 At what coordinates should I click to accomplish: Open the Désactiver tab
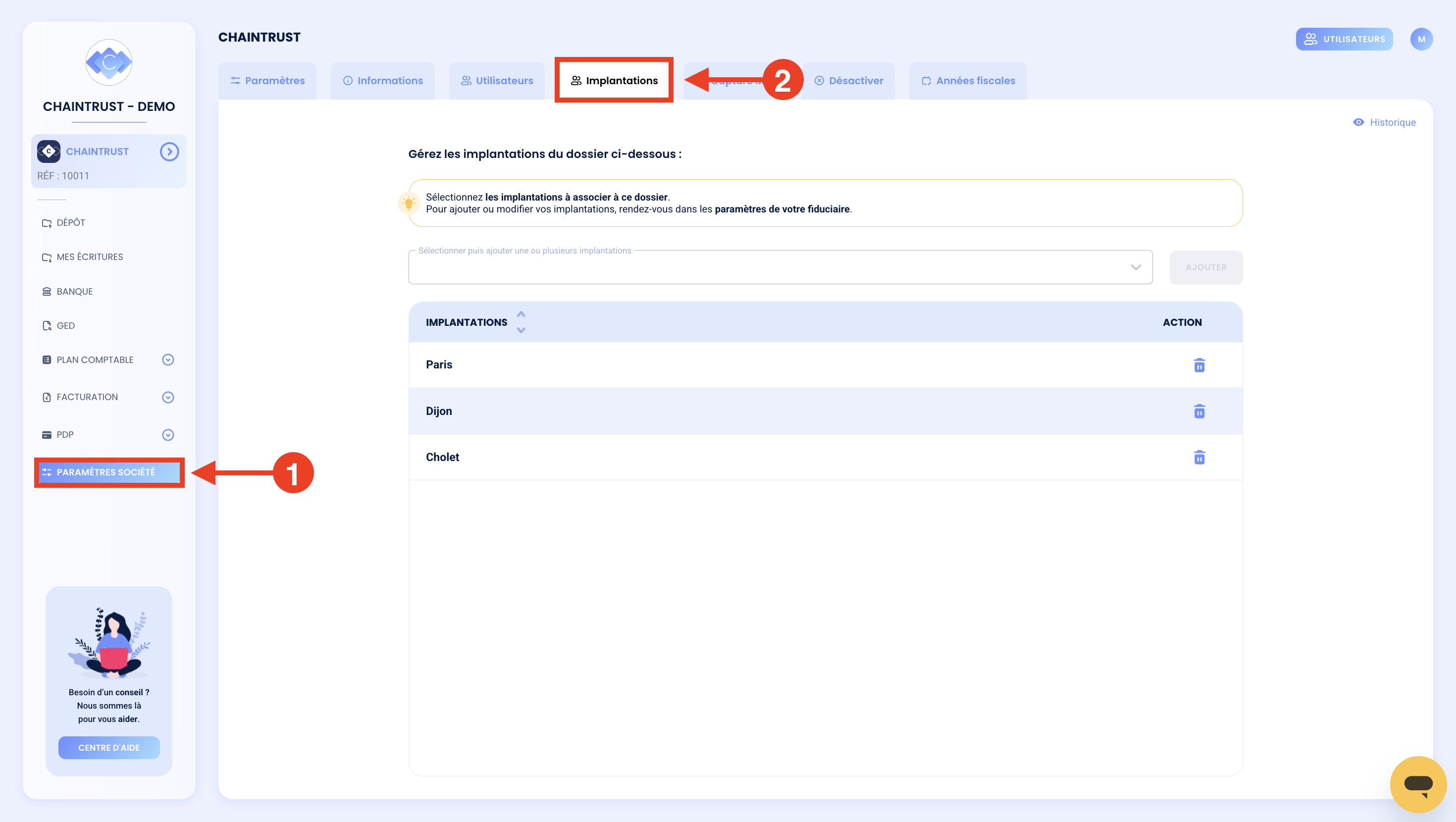click(x=848, y=81)
